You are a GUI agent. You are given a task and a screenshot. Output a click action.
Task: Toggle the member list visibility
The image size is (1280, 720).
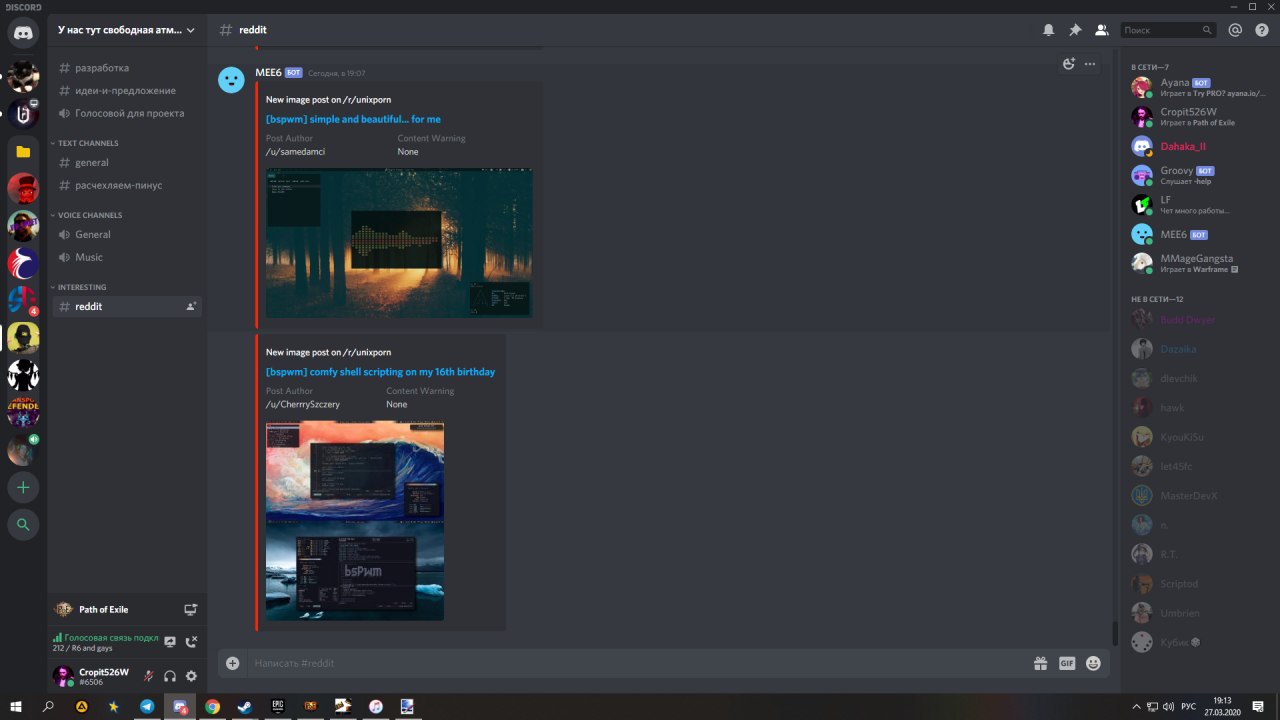click(x=1101, y=30)
